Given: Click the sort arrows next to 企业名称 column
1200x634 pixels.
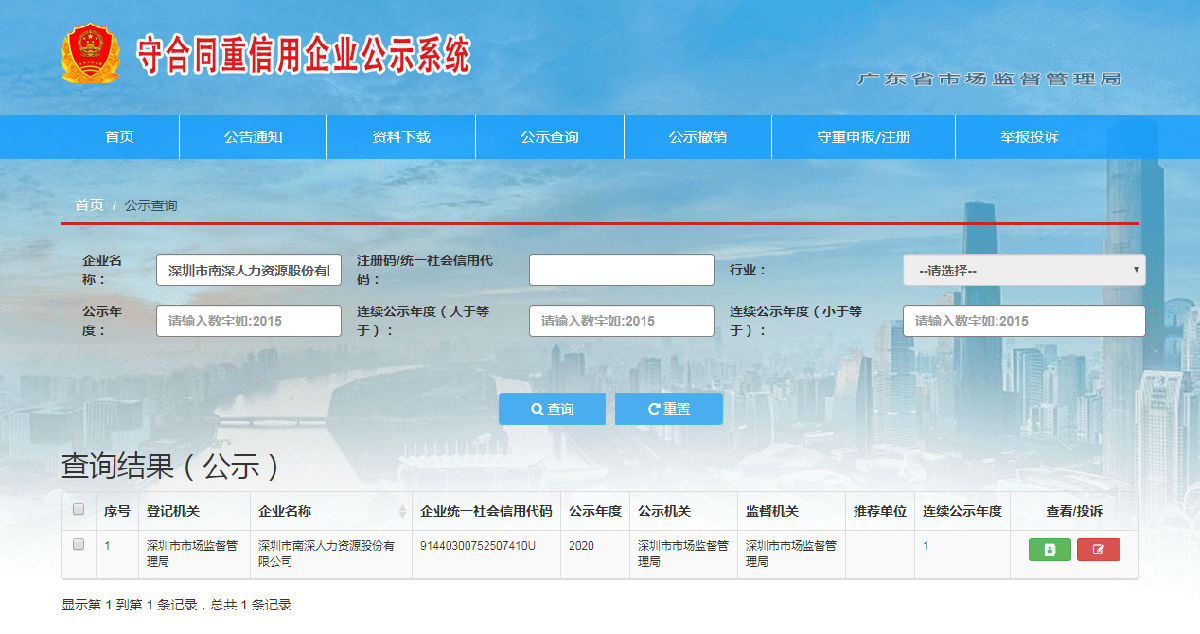Looking at the screenshot, I should point(399,510).
